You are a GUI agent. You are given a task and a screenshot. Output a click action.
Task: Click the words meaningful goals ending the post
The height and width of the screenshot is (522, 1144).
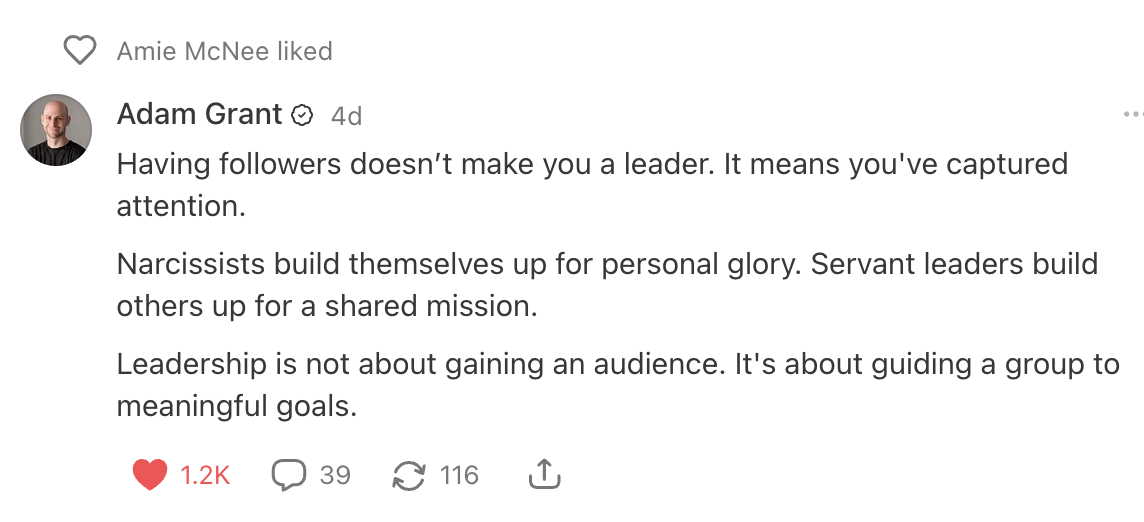click(236, 406)
